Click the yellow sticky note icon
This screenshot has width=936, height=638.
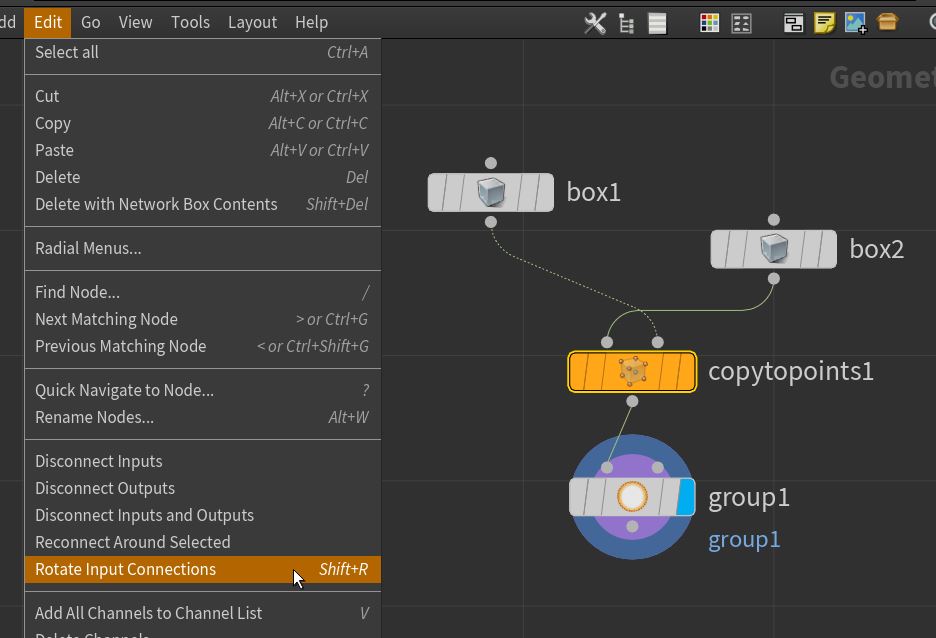pos(824,23)
